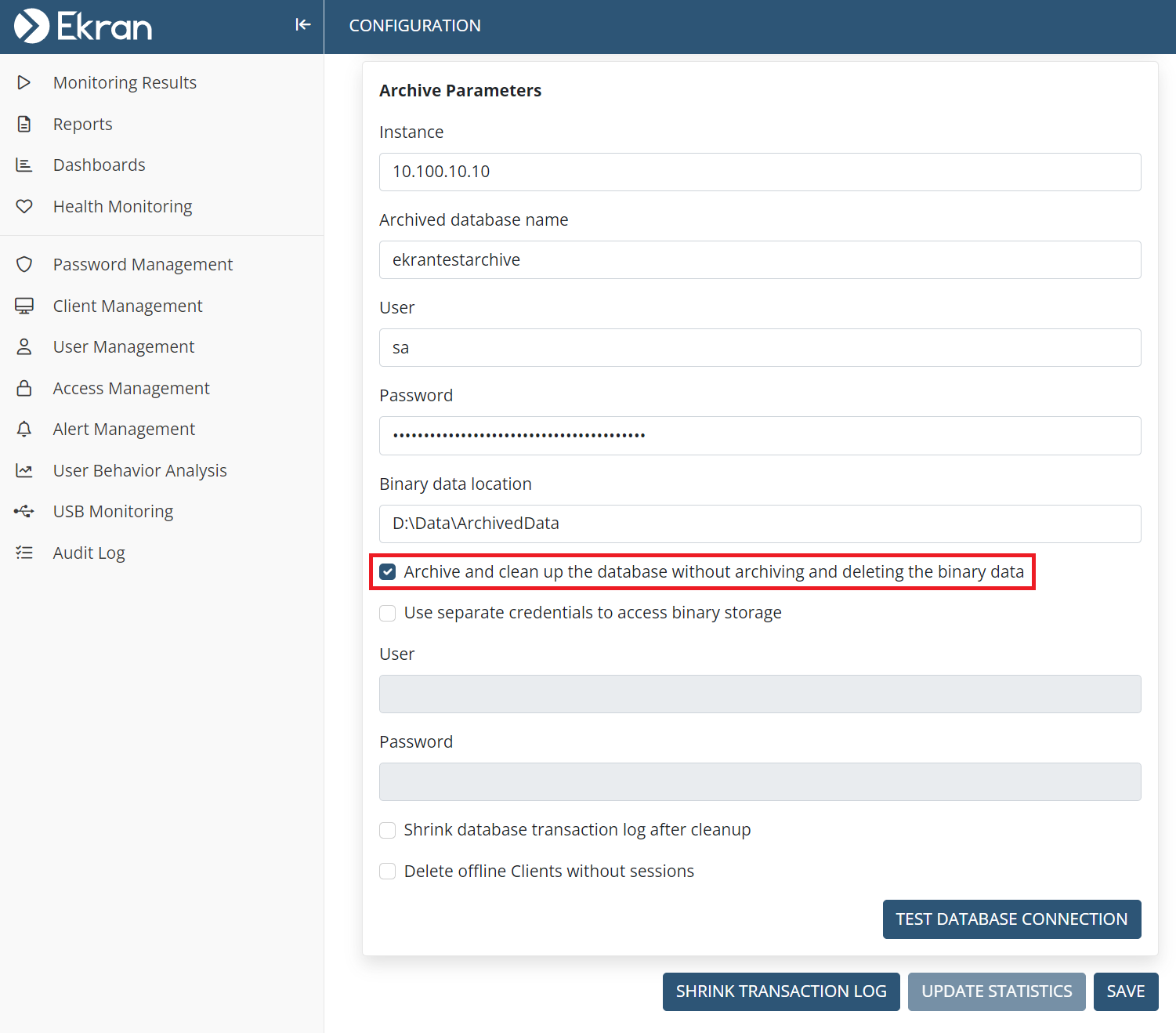Click the Health Monitoring heart icon

[24, 206]
